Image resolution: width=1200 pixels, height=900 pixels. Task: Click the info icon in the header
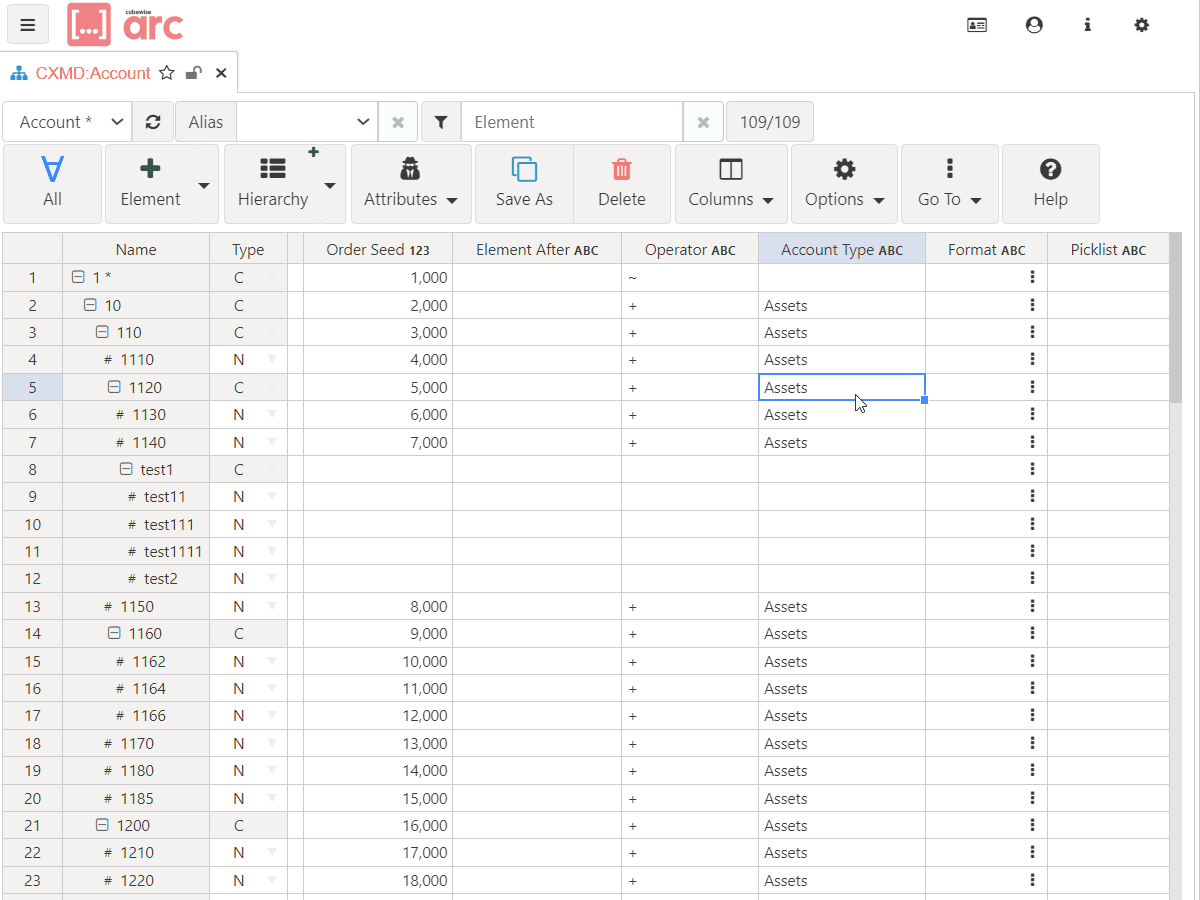(x=1088, y=25)
